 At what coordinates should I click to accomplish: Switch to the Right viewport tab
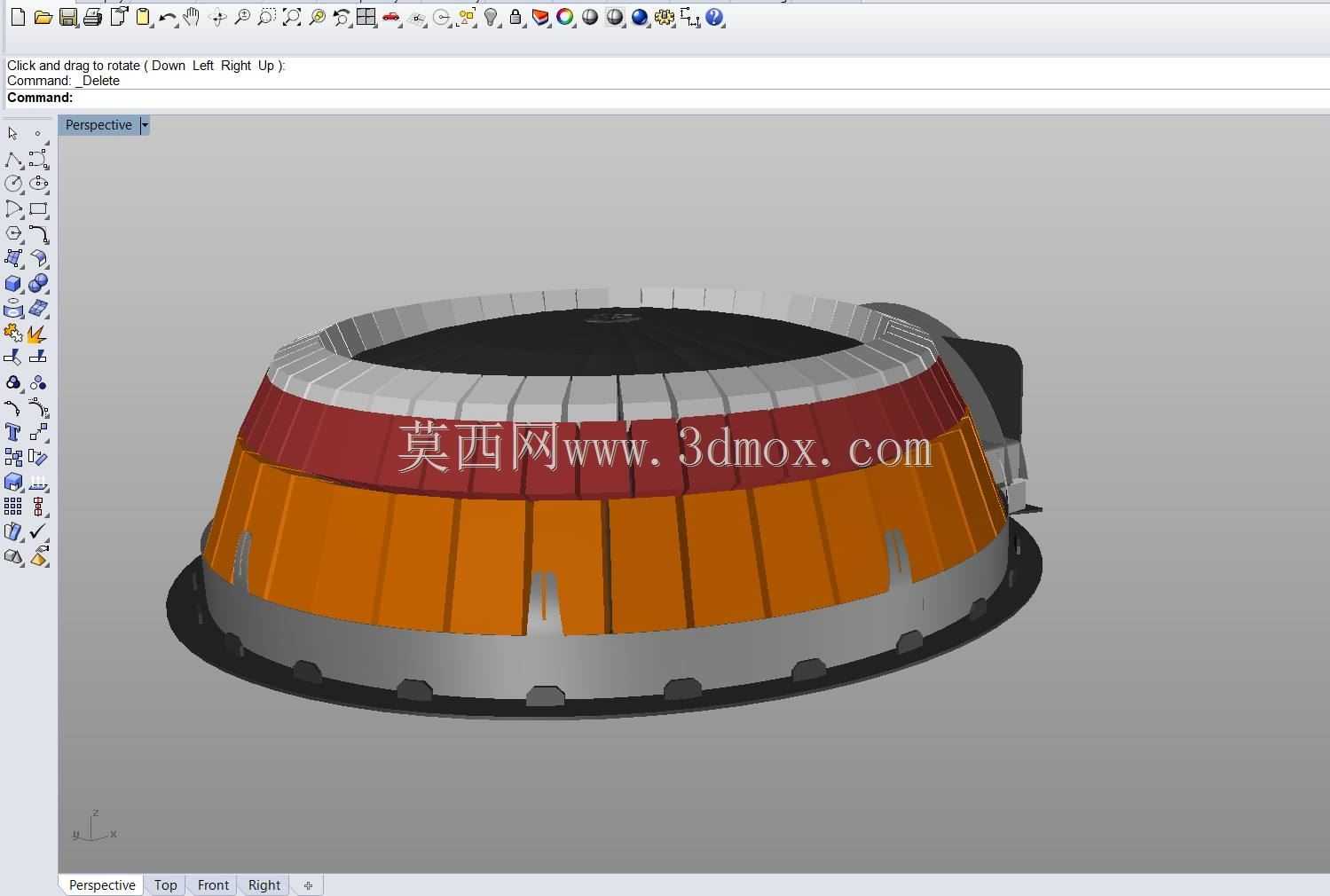264,885
